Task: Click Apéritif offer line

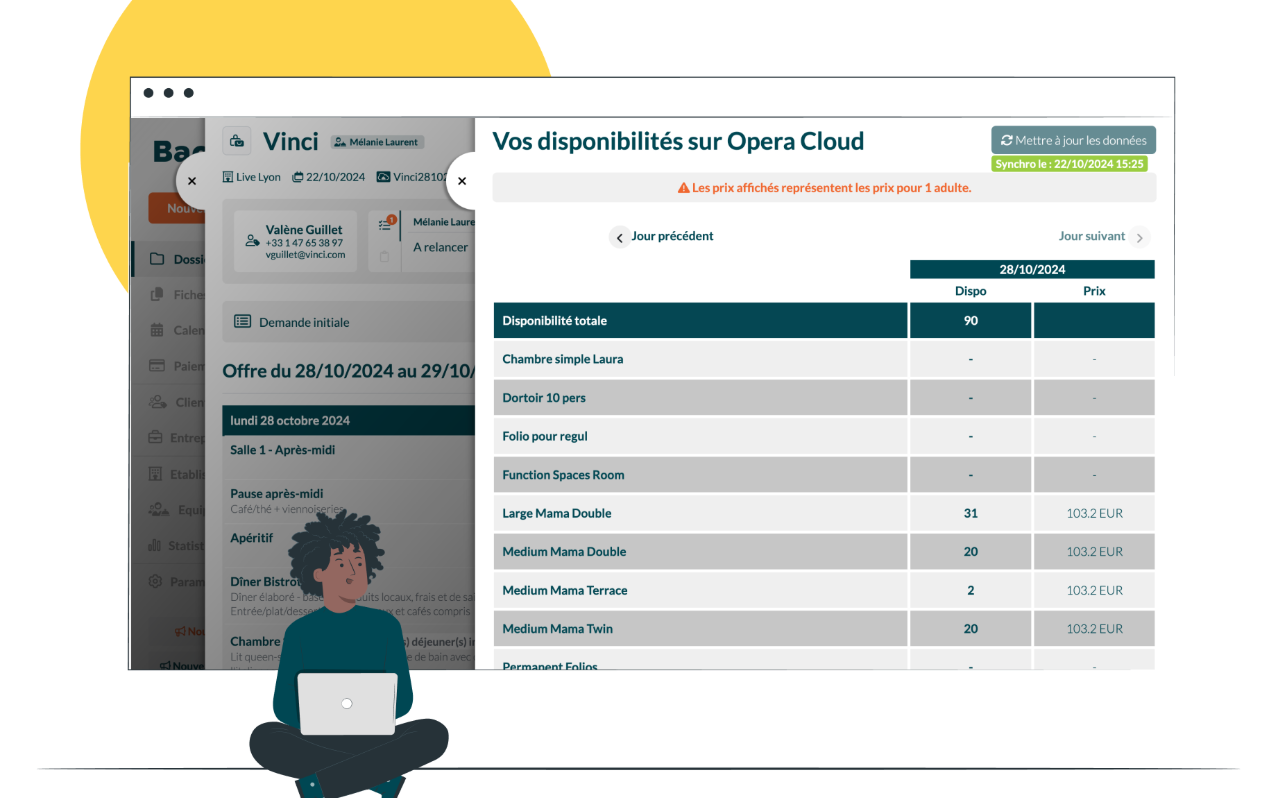Action: 251,538
